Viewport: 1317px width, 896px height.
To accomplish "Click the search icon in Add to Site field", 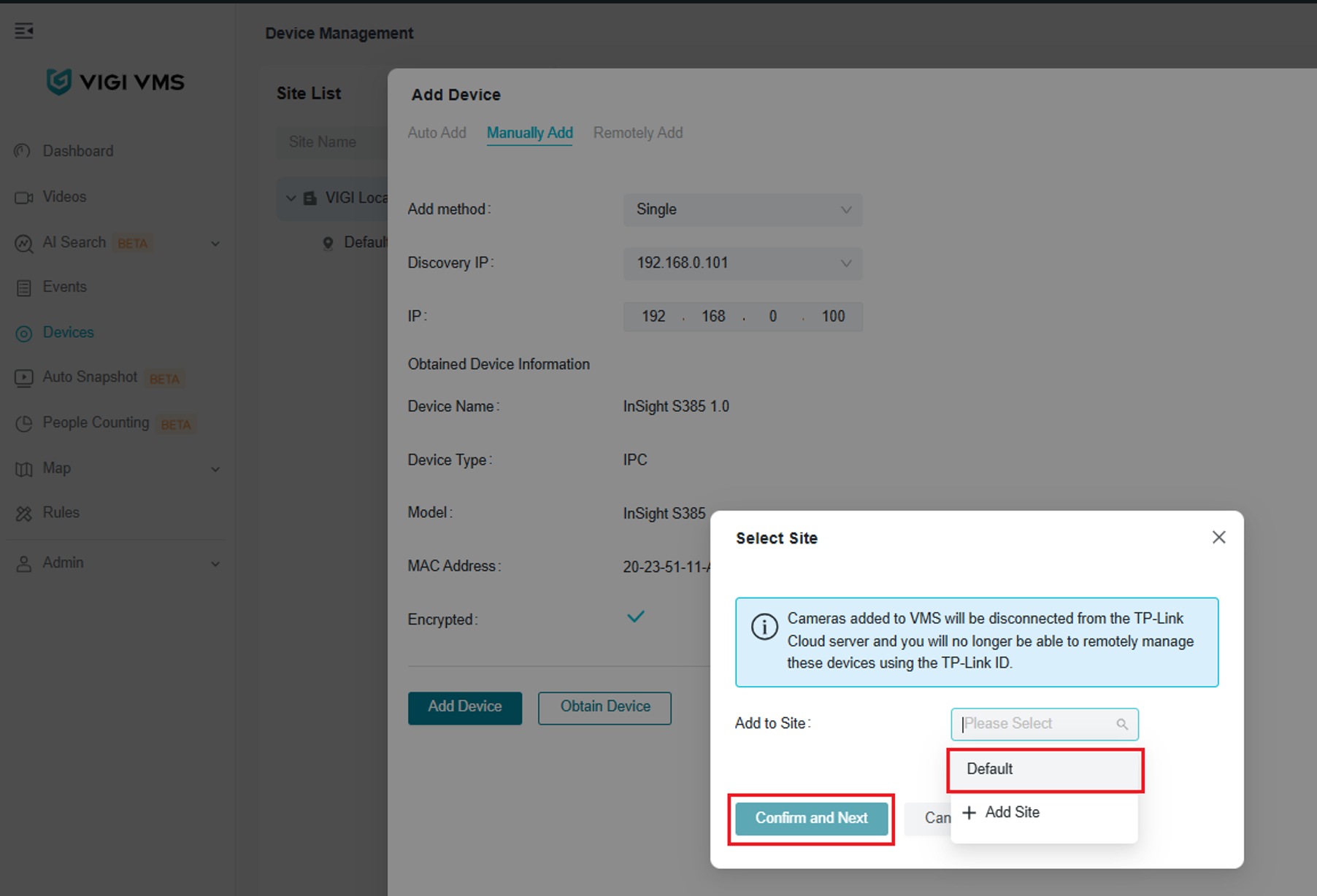I will pos(1122,724).
